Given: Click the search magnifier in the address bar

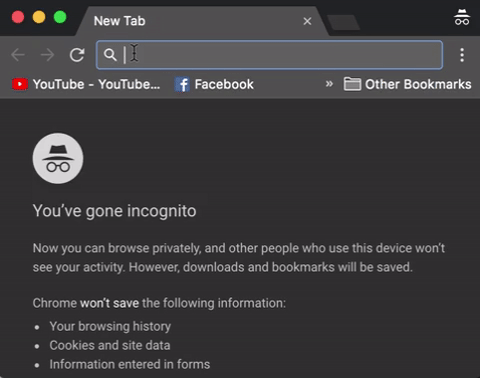Looking at the screenshot, I should coord(110,55).
